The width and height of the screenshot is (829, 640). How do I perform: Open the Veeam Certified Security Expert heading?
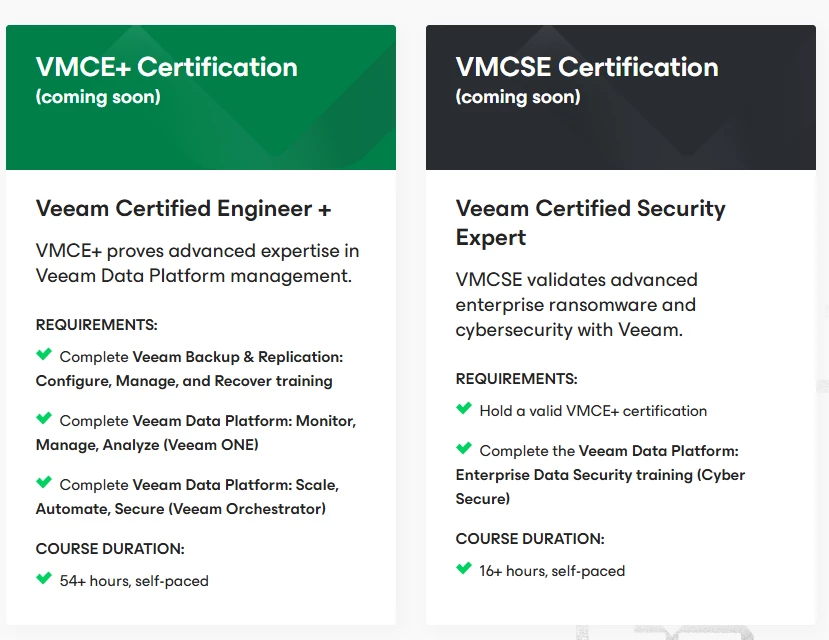(x=590, y=223)
